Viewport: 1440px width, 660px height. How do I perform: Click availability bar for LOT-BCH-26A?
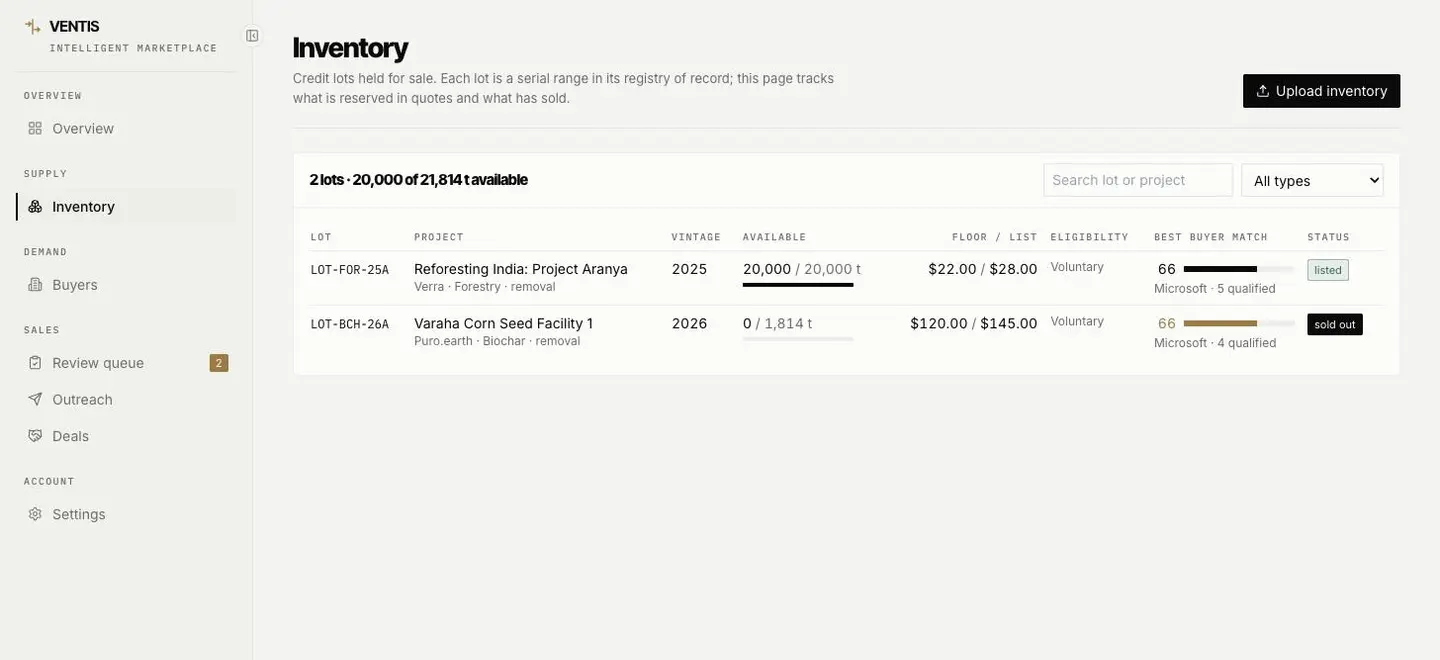coord(798,339)
